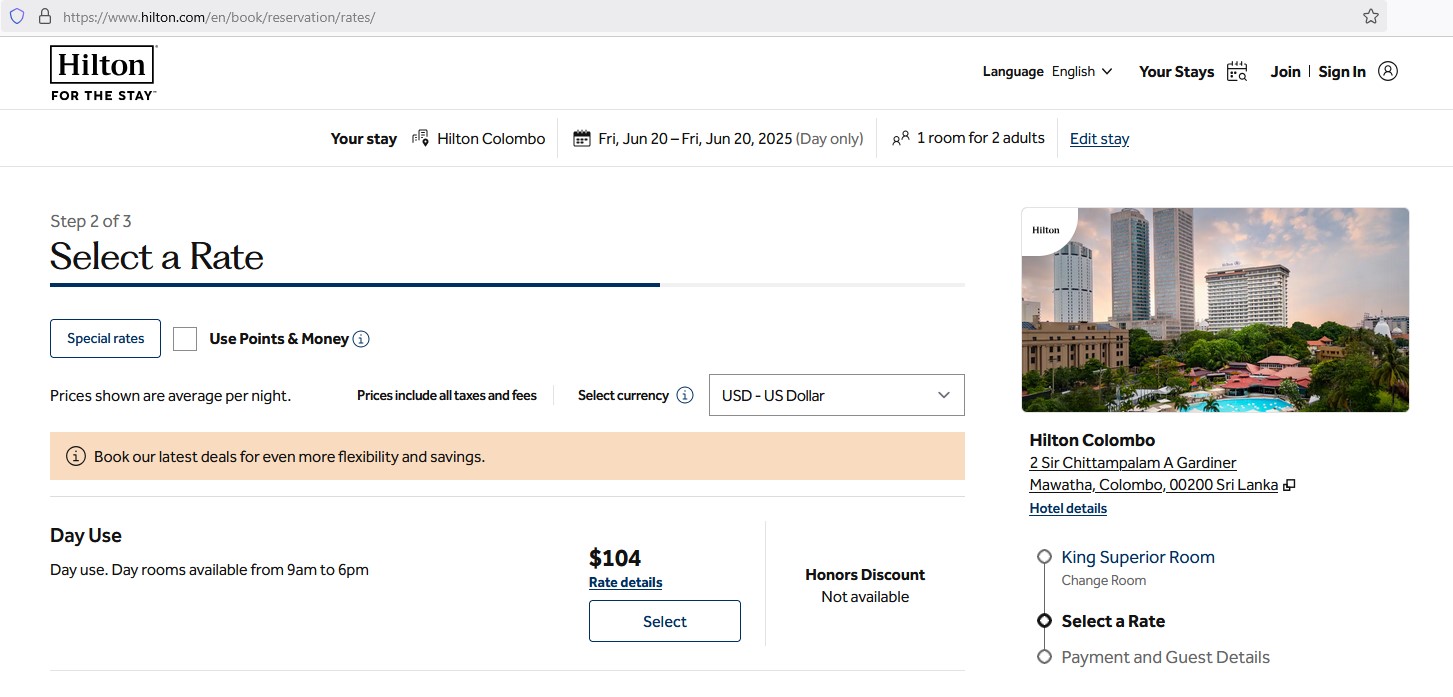The width and height of the screenshot is (1453, 697).
Task: Expand the USD - US Dollar currency dropdown
Action: (836, 395)
